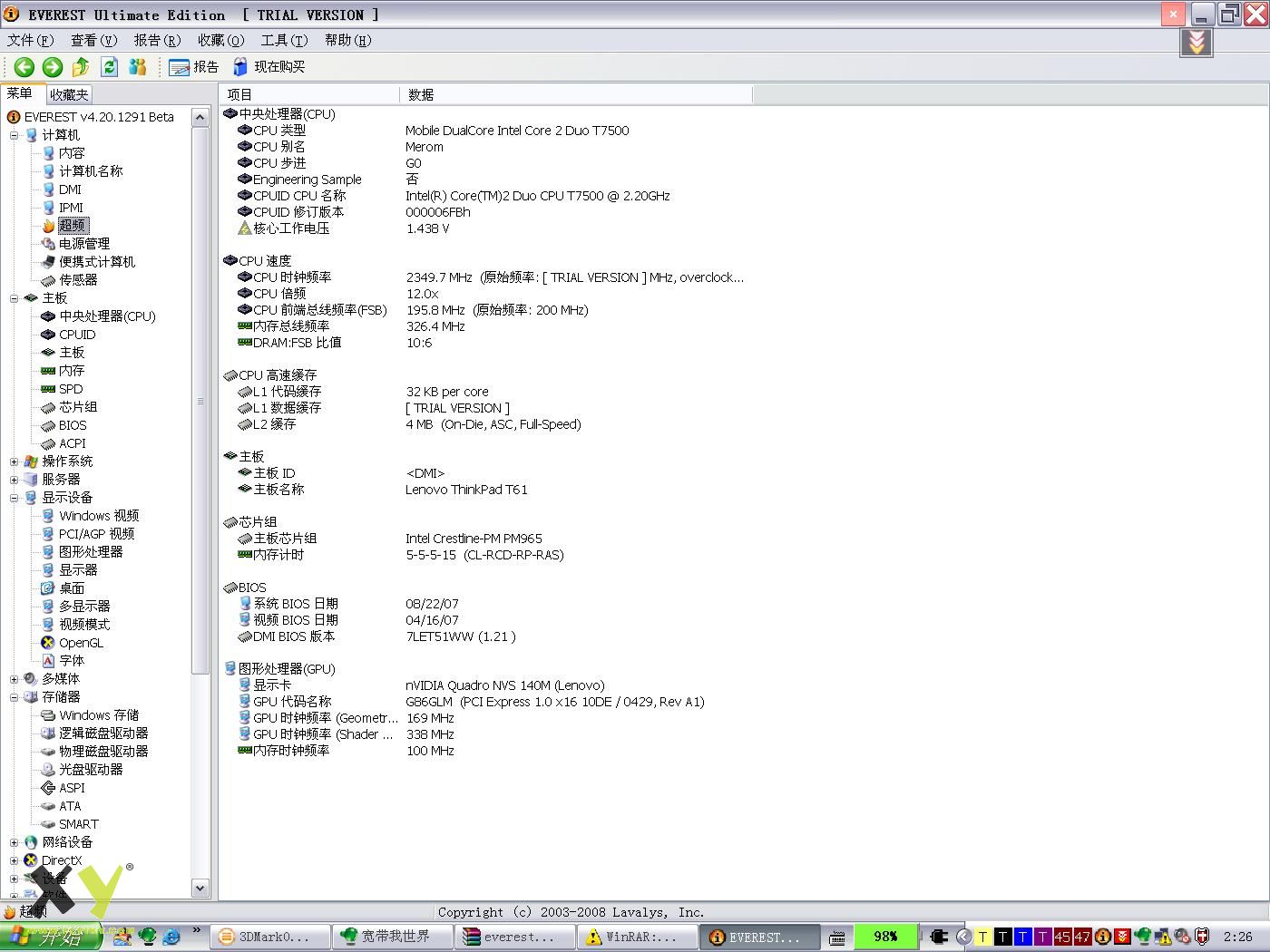This screenshot has width=1270, height=952.
Task: Select CPUID tree item
Action: tap(77, 335)
